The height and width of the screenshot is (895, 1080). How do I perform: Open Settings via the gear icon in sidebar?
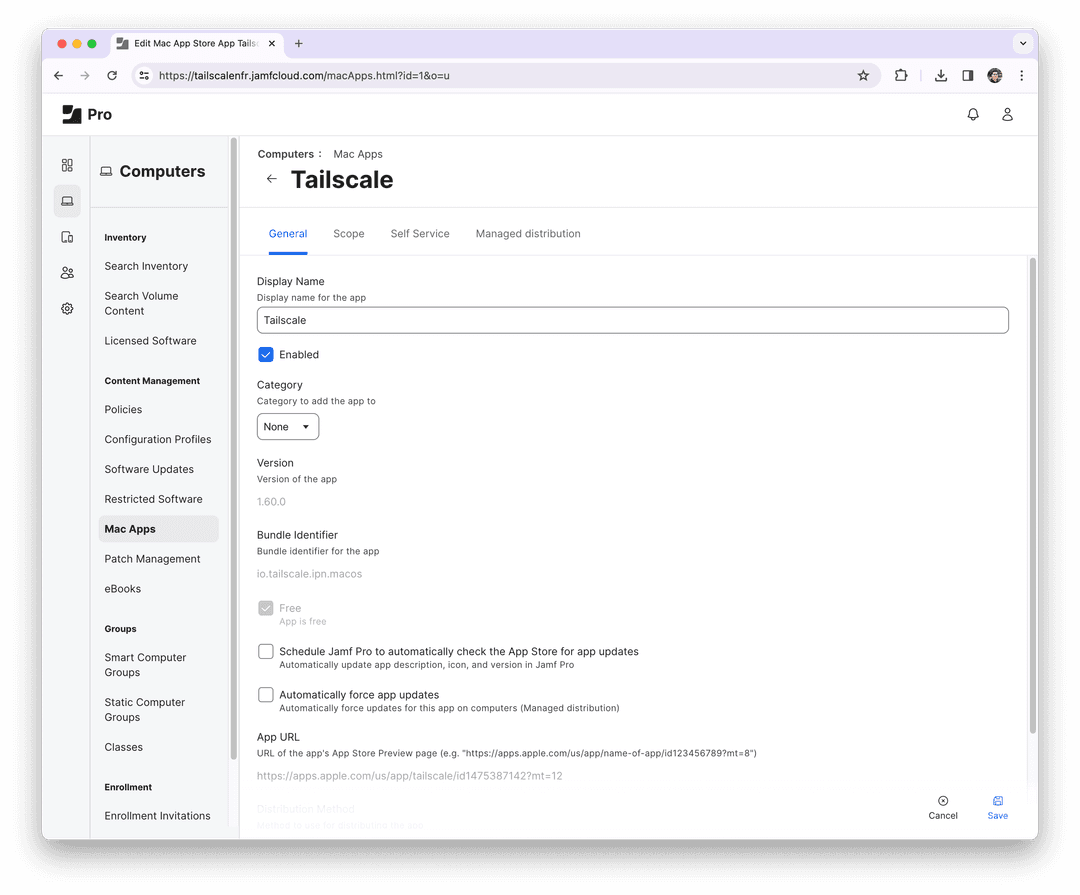66,308
